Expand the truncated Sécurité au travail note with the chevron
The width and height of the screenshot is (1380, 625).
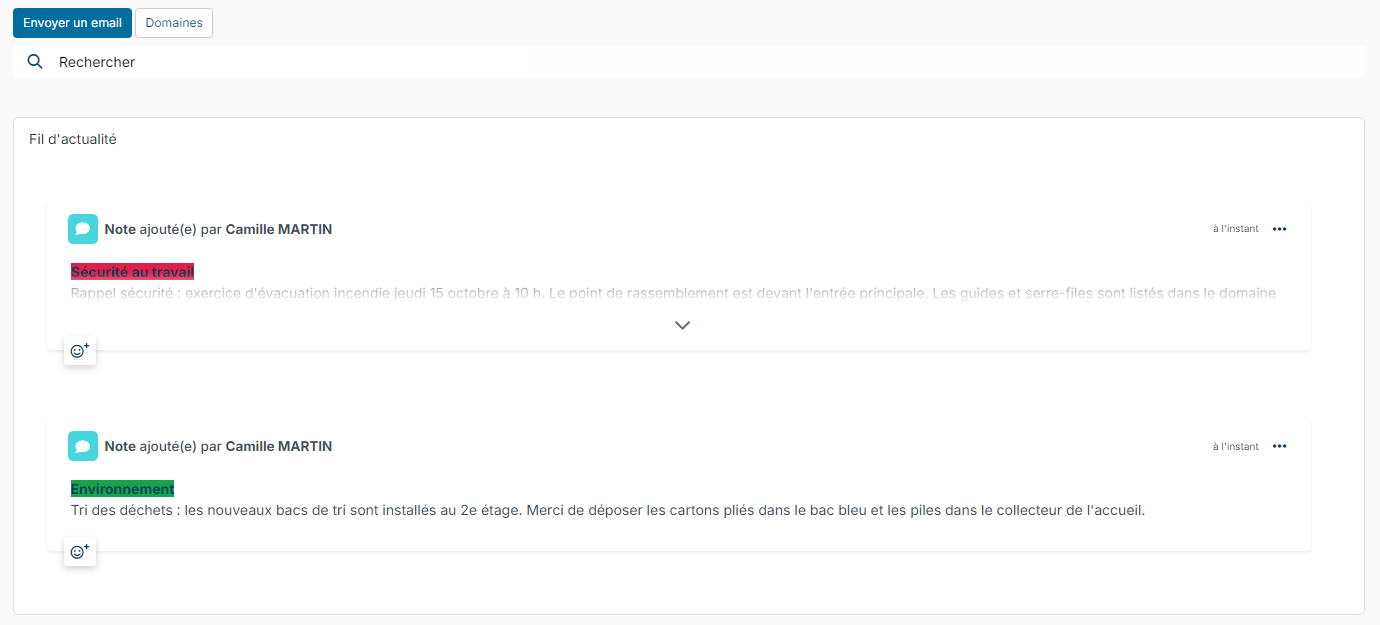(683, 325)
